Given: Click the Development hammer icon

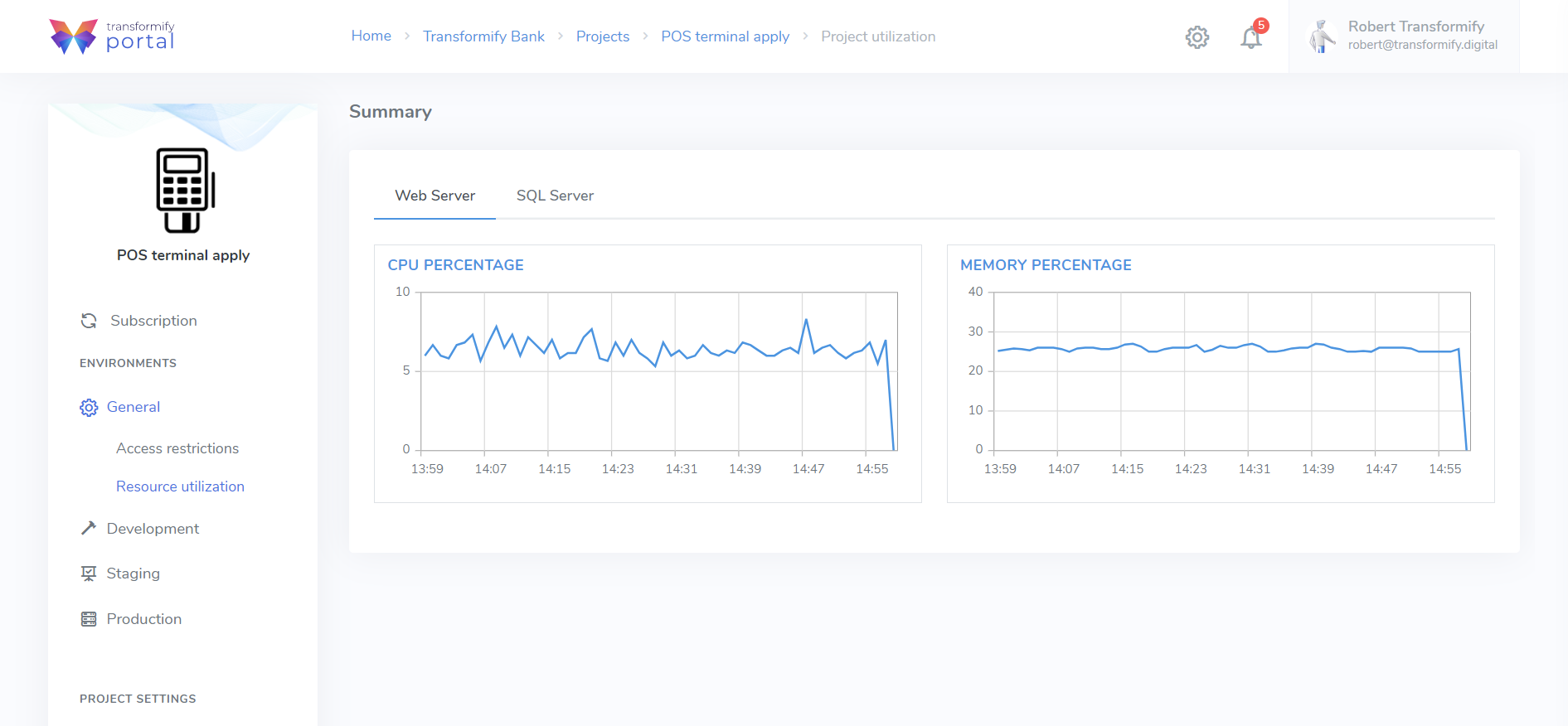Looking at the screenshot, I should [89, 529].
